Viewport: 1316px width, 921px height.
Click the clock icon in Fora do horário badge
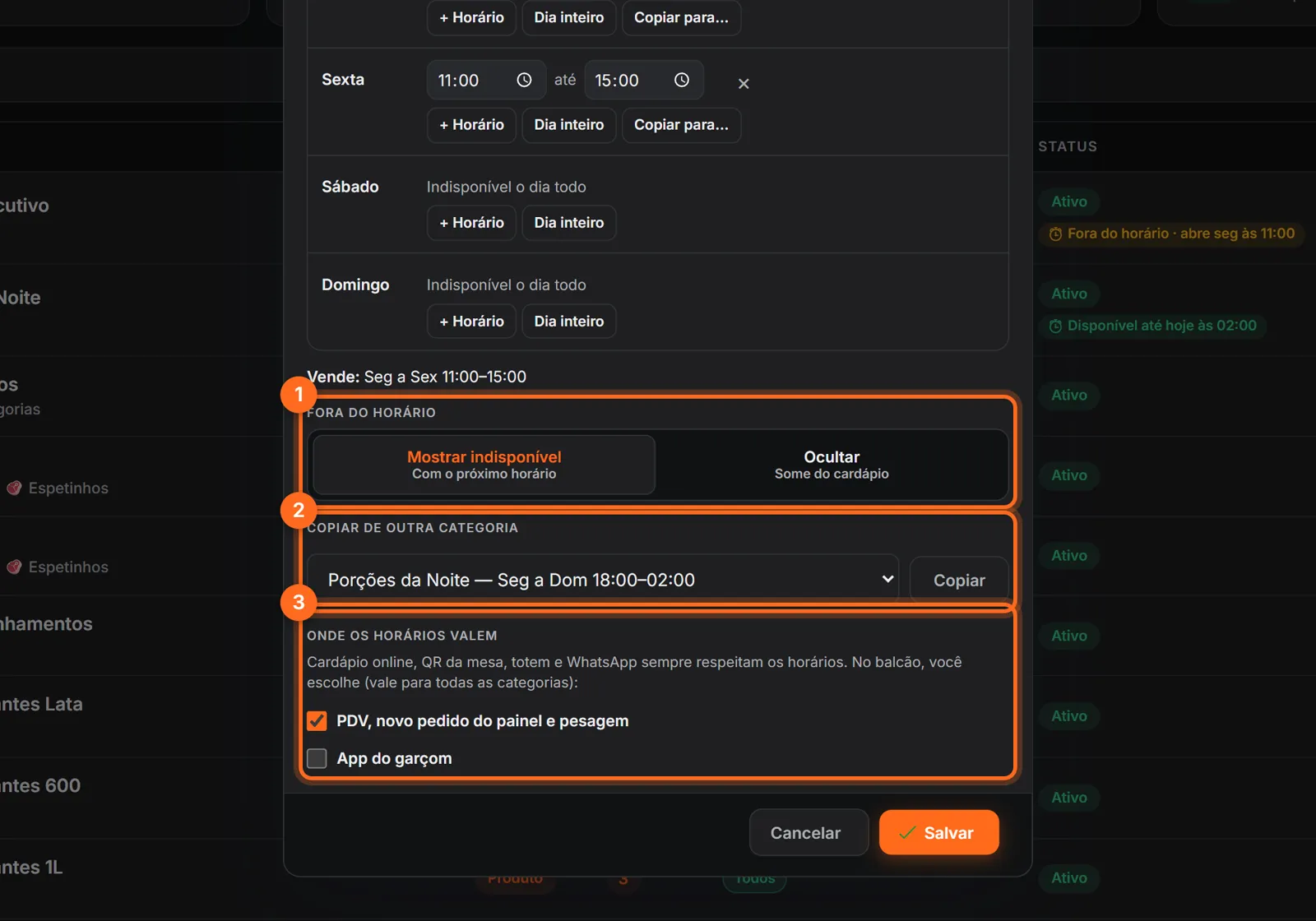pyautogui.click(x=1055, y=234)
